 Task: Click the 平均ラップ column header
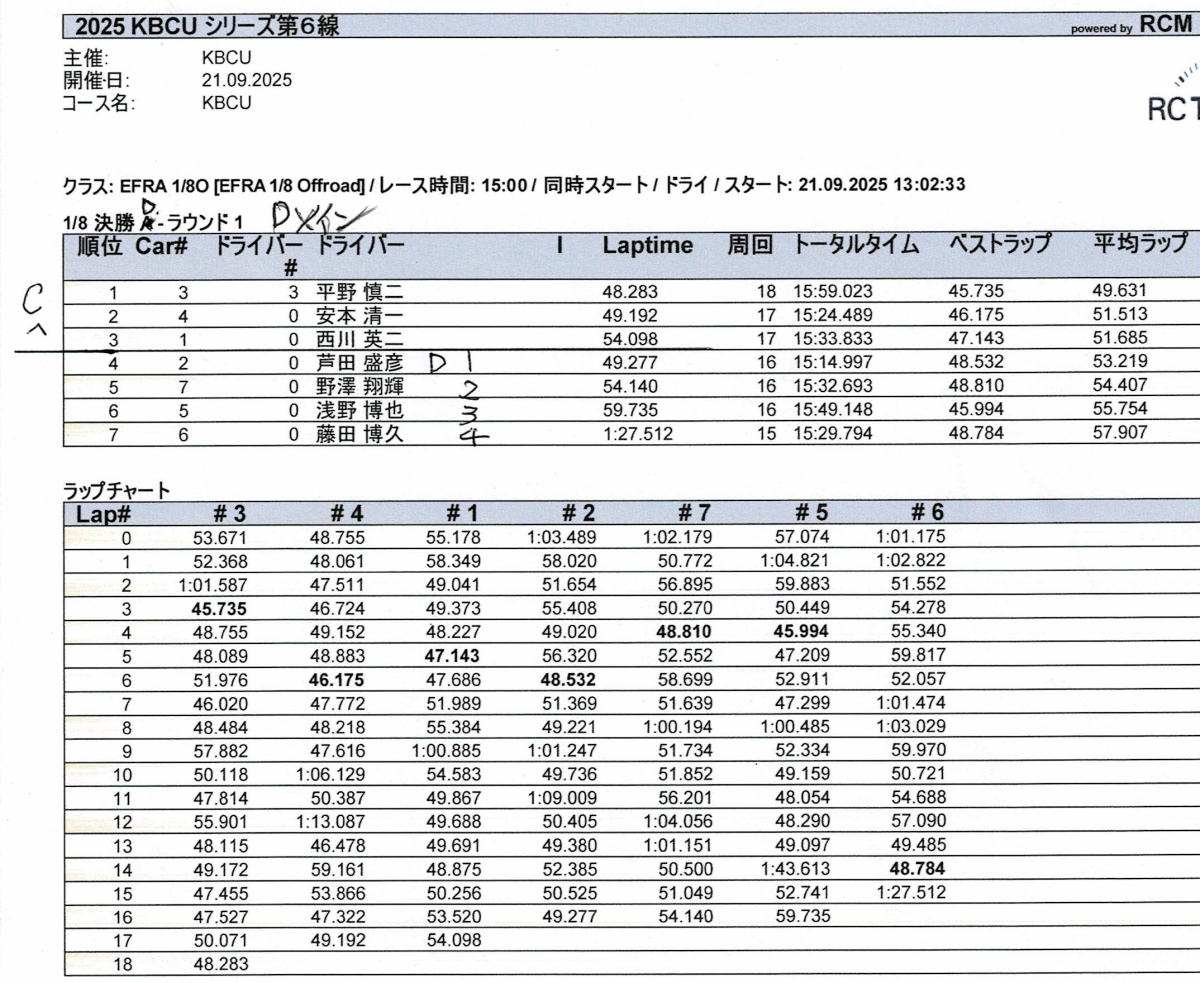tap(1140, 245)
